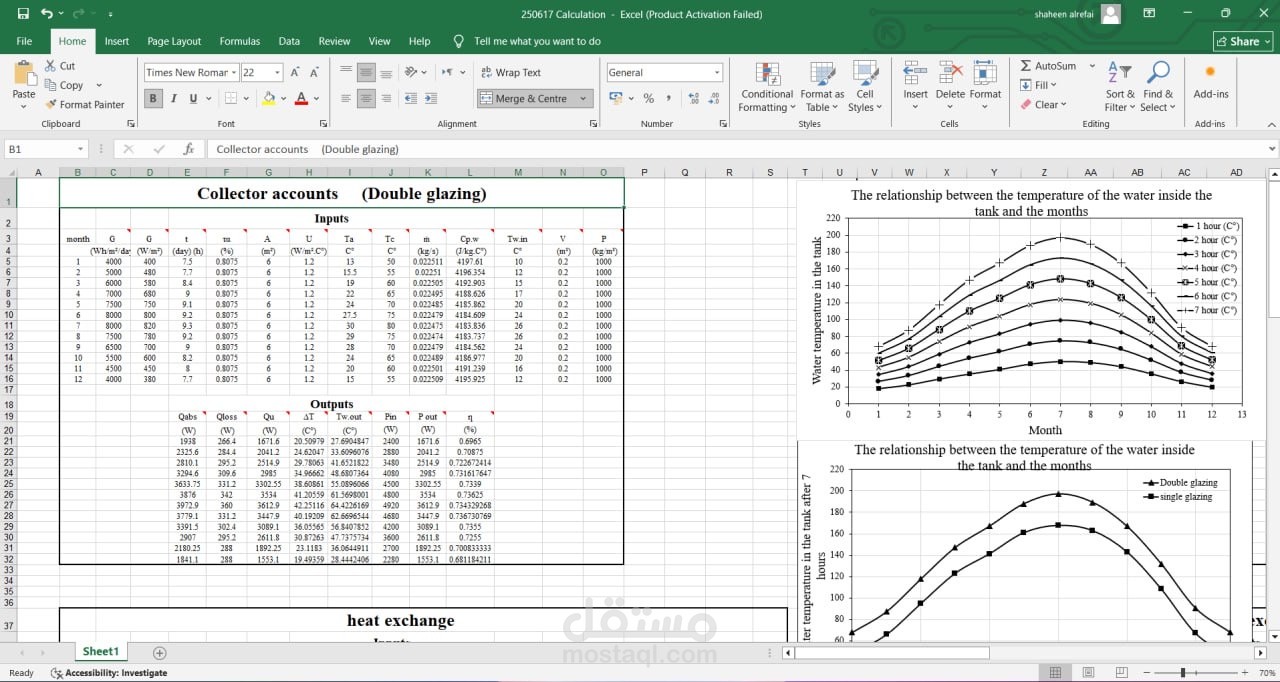The width and height of the screenshot is (1280, 682).
Task: Open the General number format dropdown
Action: pyautogui.click(x=717, y=72)
